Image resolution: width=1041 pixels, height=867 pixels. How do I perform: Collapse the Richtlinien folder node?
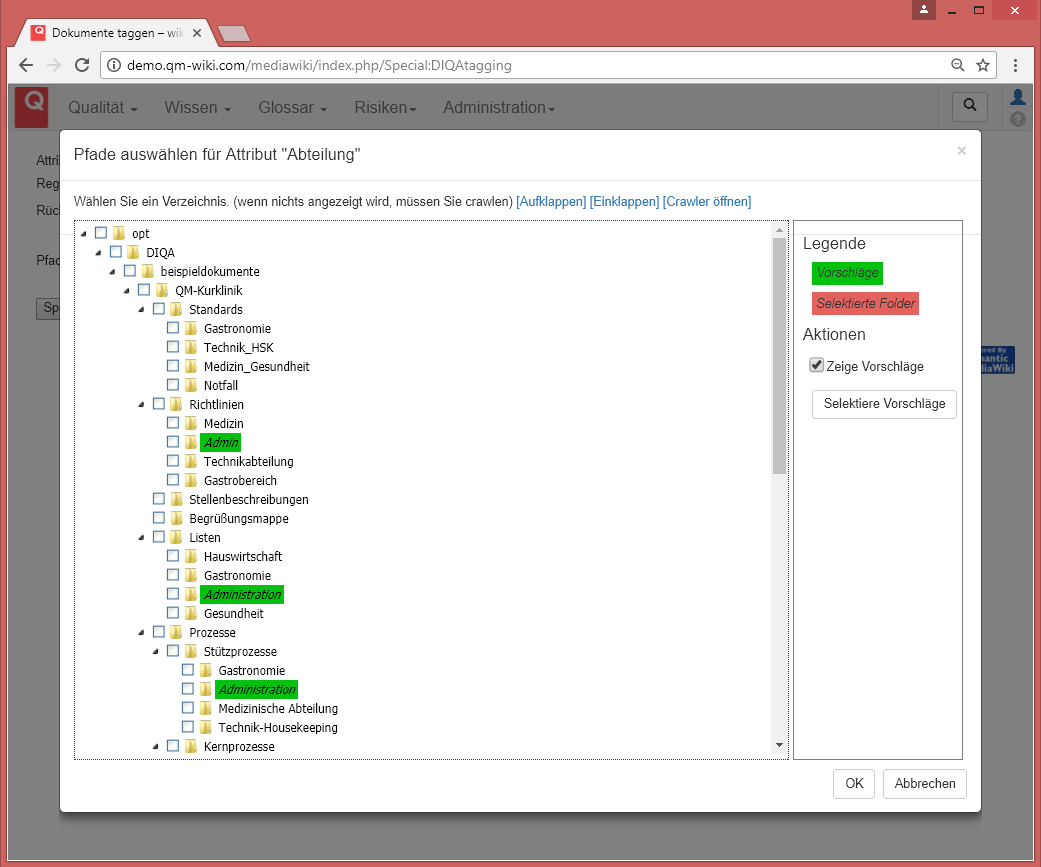click(140, 404)
